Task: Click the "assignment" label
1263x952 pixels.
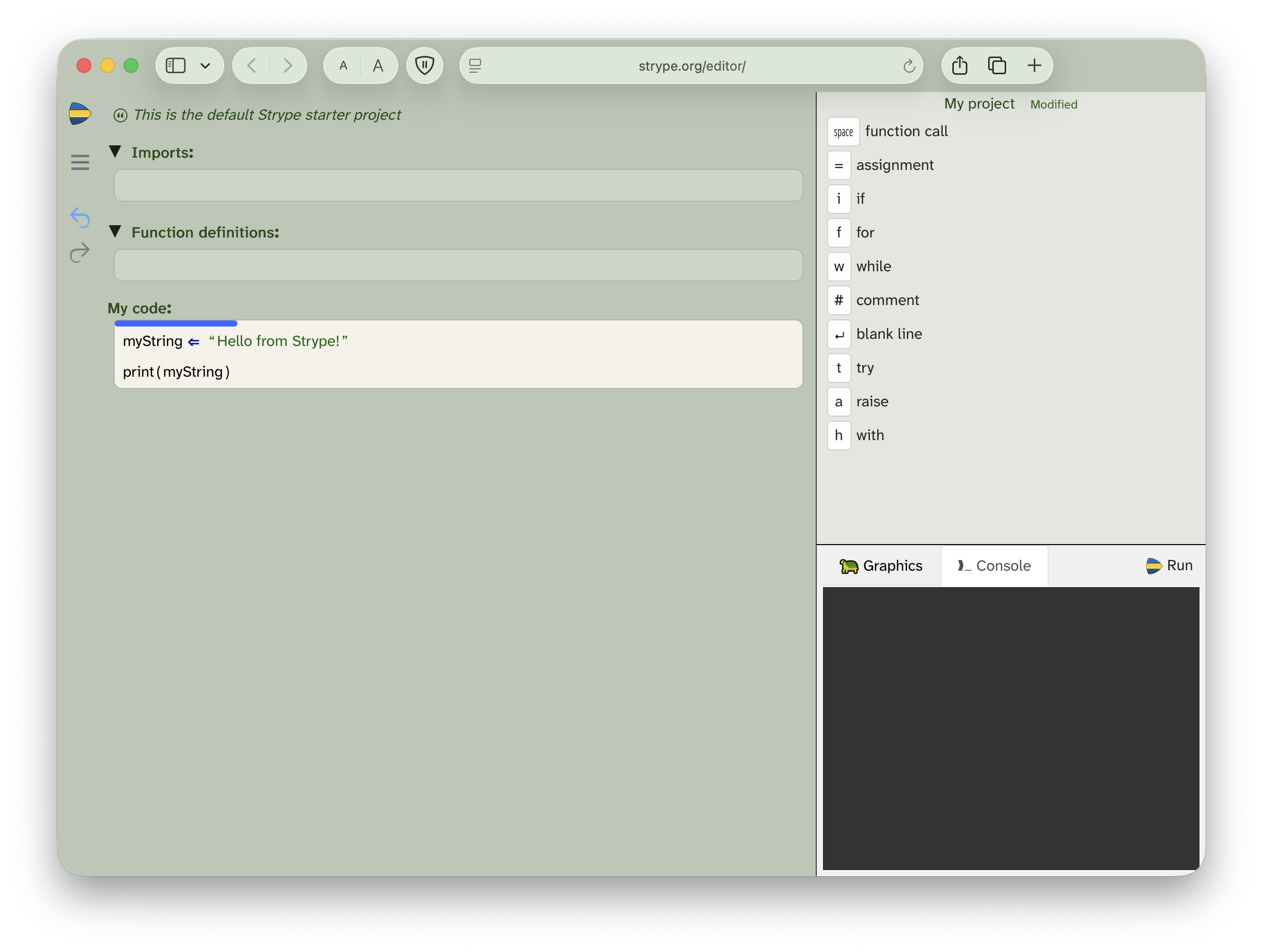Action: [895, 165]
